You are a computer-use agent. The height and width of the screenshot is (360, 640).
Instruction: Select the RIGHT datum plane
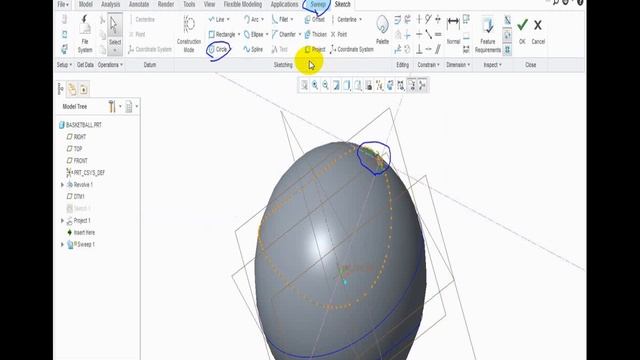pyautogui.click(x=76, y=137)
